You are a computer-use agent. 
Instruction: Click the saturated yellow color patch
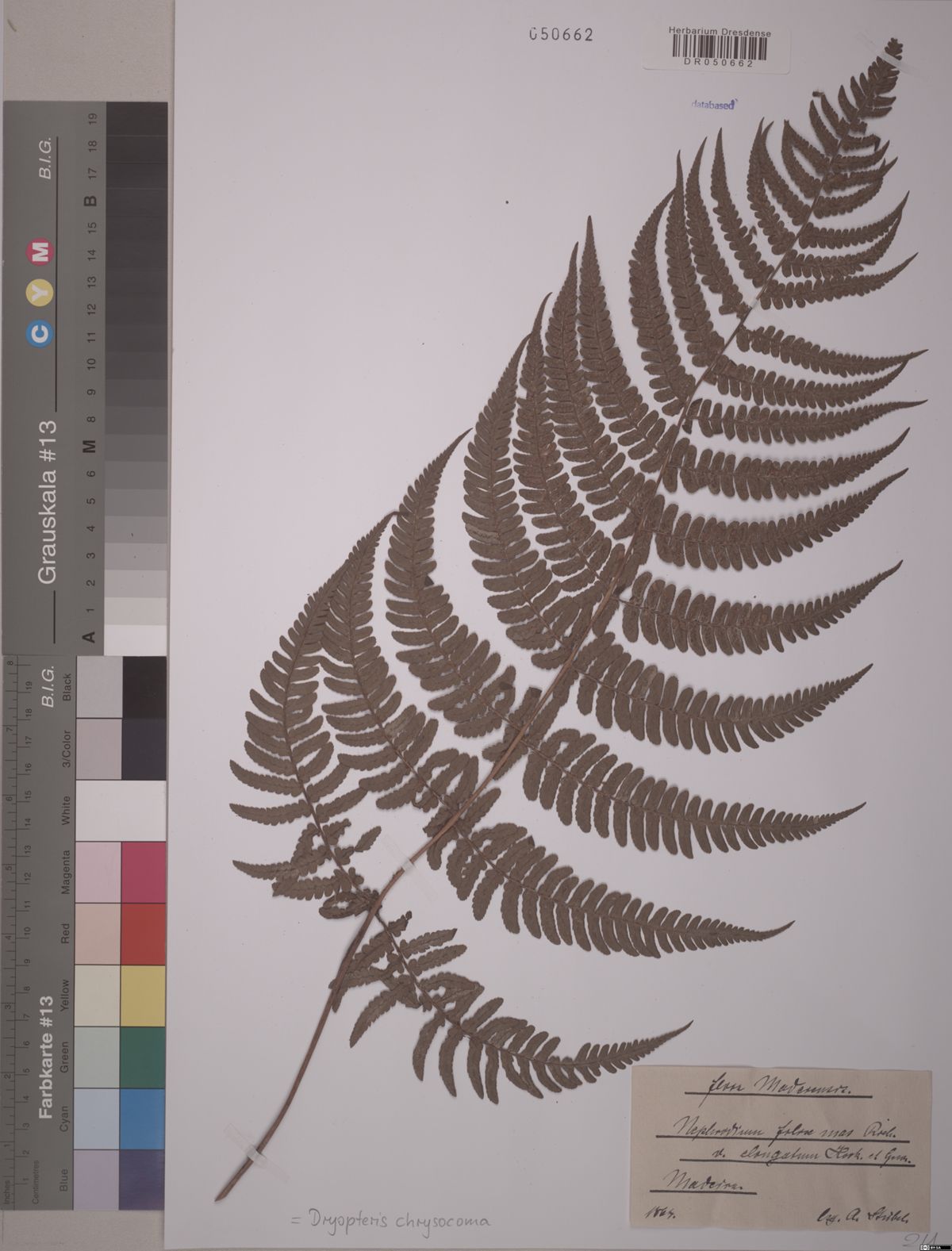pos(144,995)
